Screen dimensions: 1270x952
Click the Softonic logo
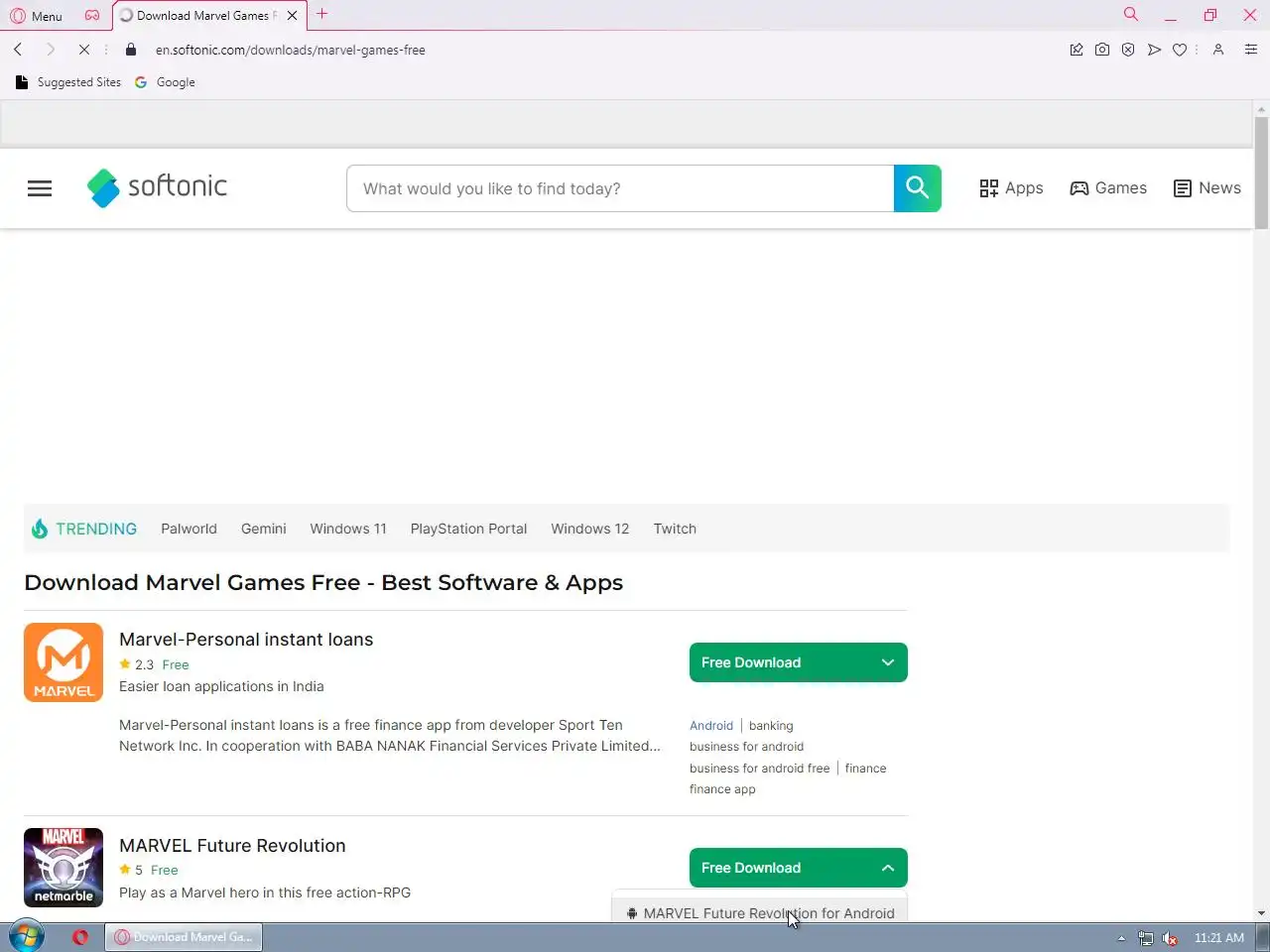(157, 187)
